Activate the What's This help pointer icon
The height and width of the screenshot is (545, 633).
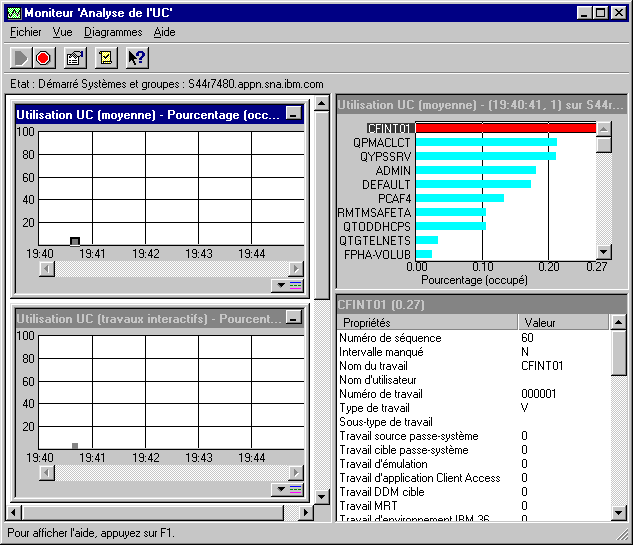pos(137,58)
